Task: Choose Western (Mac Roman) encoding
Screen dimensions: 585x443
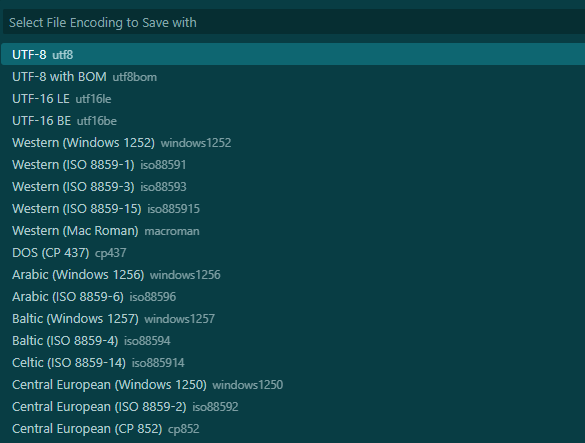Action: (x=293, y=231)
